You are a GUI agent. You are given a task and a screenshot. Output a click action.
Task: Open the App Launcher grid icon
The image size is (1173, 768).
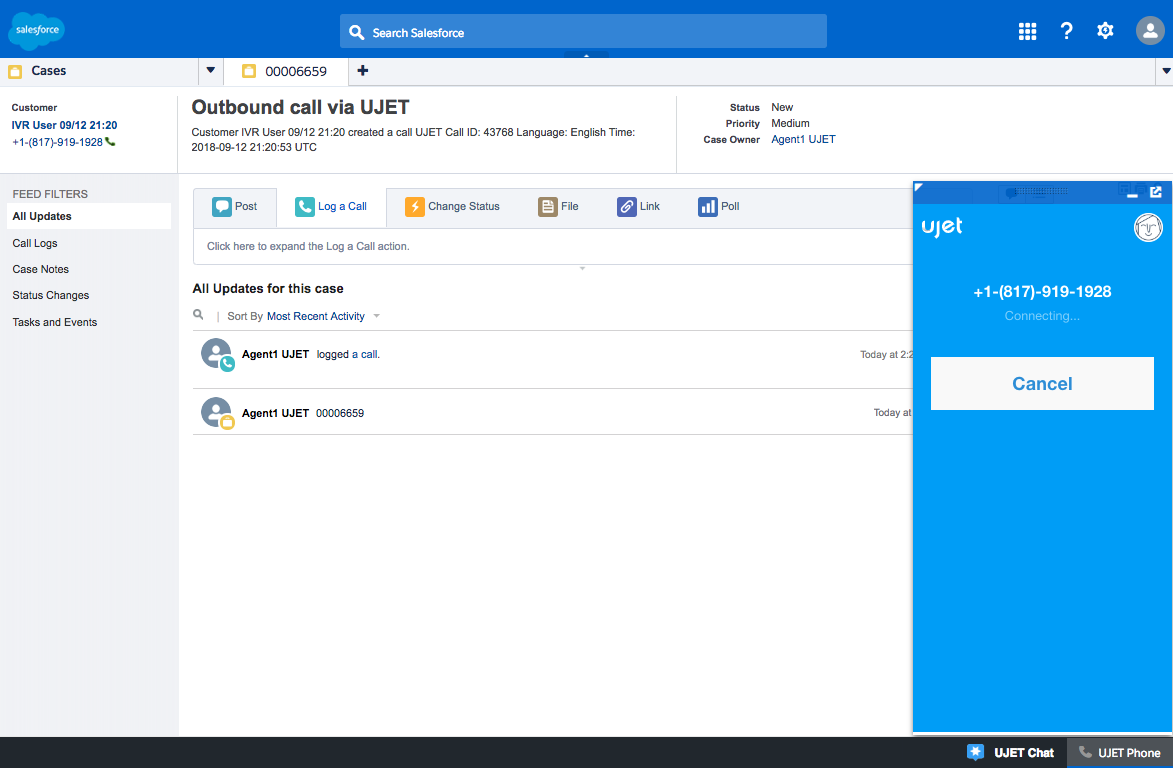(1027, 31)
